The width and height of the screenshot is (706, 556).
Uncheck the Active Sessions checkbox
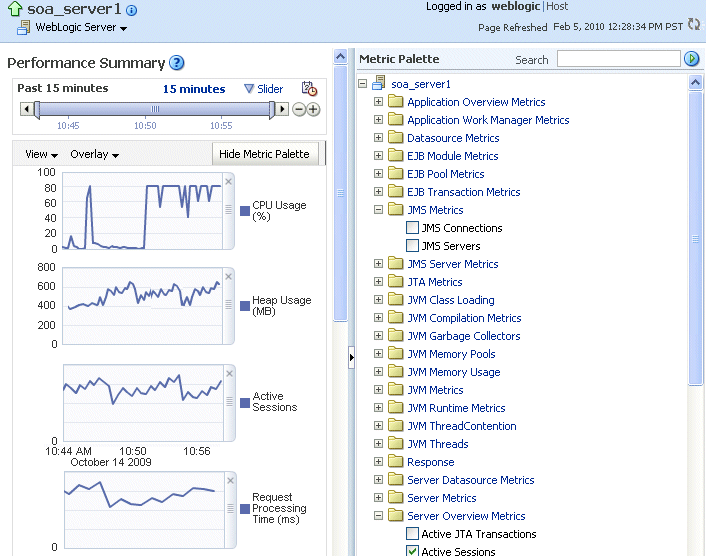click(x=412, y=551)
